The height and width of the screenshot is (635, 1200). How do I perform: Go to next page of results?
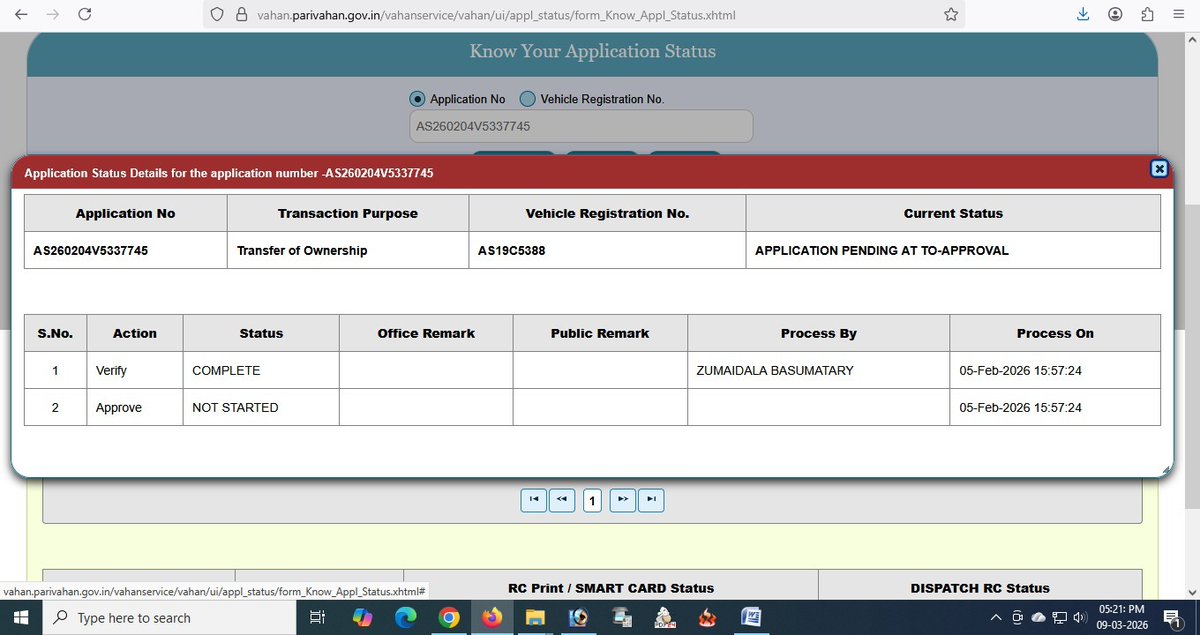point(622,499)
